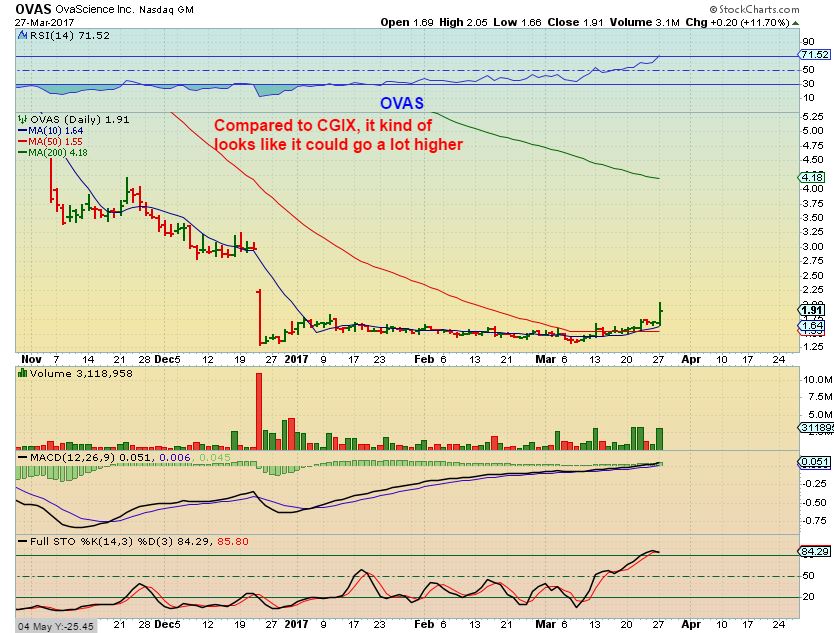Select the 27-Mar-2017 date label
This screenshot has width=834, height=633.
pos(44,22)
